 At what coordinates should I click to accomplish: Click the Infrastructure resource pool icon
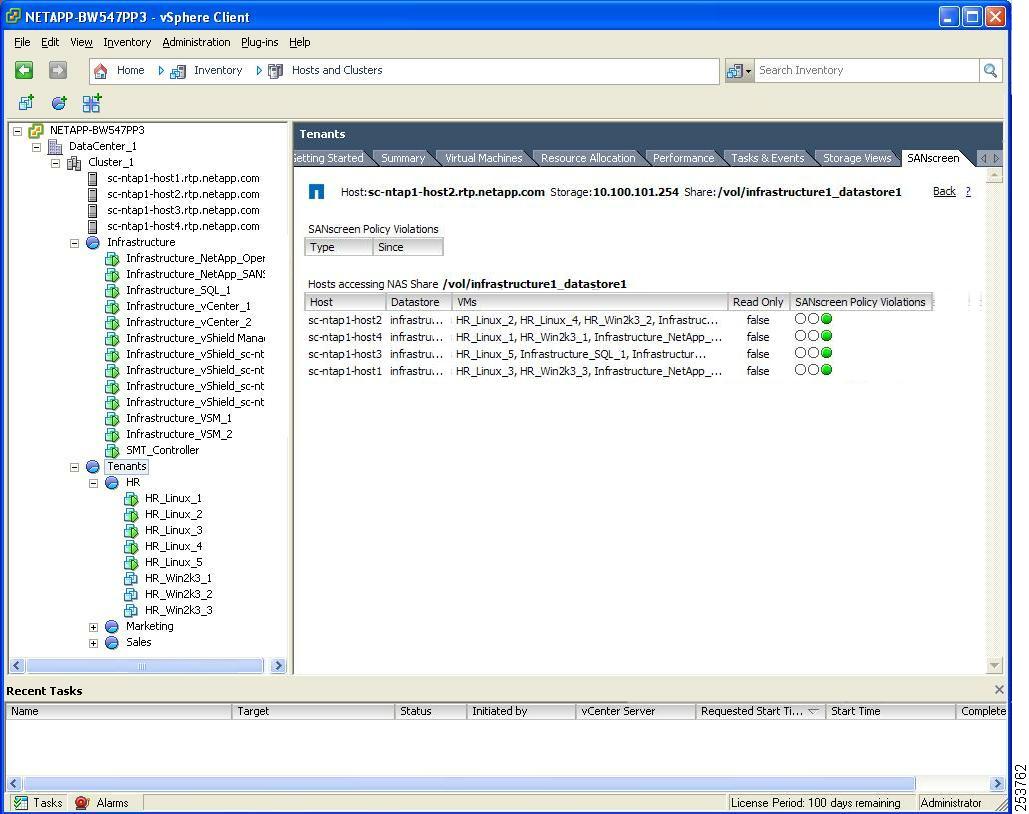click(x=93, y=242)
